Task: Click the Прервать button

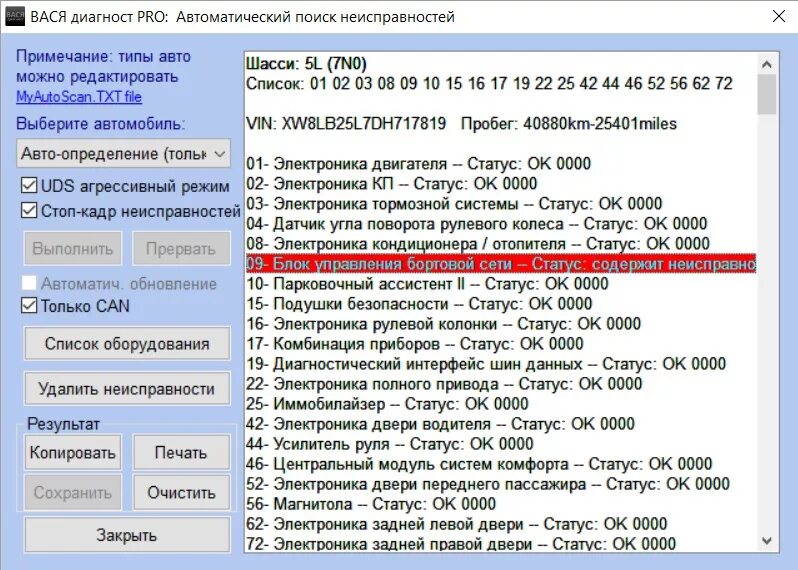Action: coord(181,248)
